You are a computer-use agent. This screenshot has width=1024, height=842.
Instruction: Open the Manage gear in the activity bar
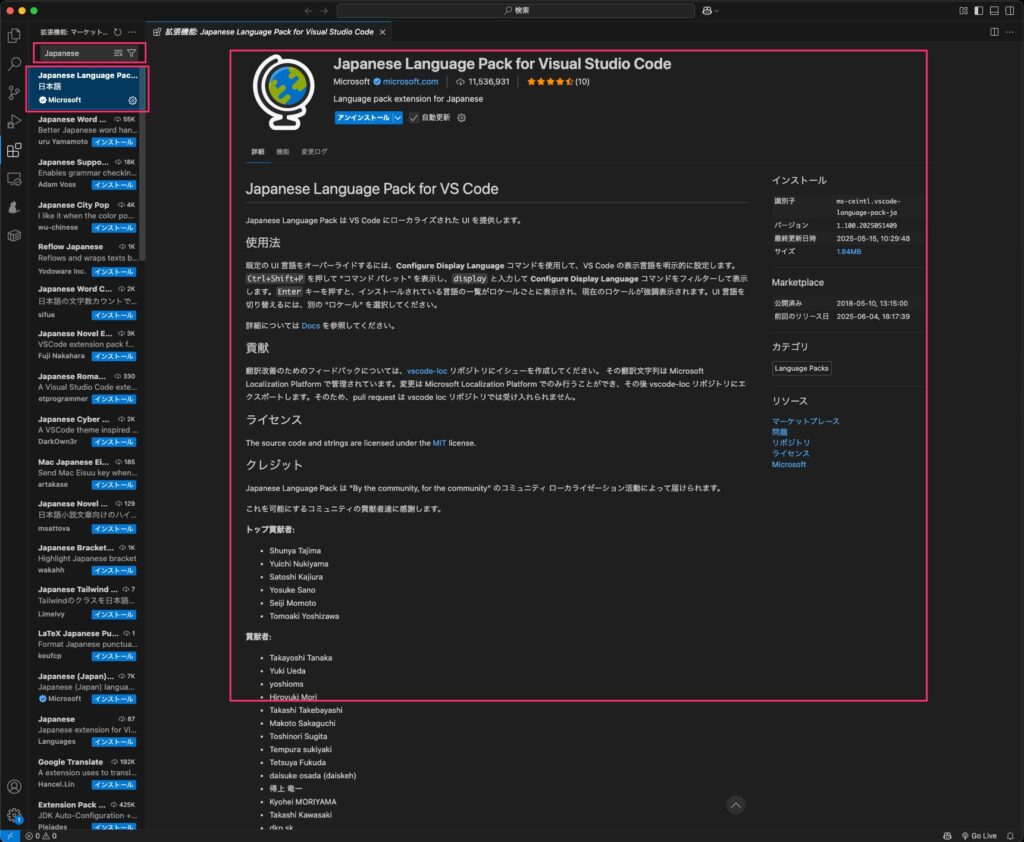coord(14,815)
